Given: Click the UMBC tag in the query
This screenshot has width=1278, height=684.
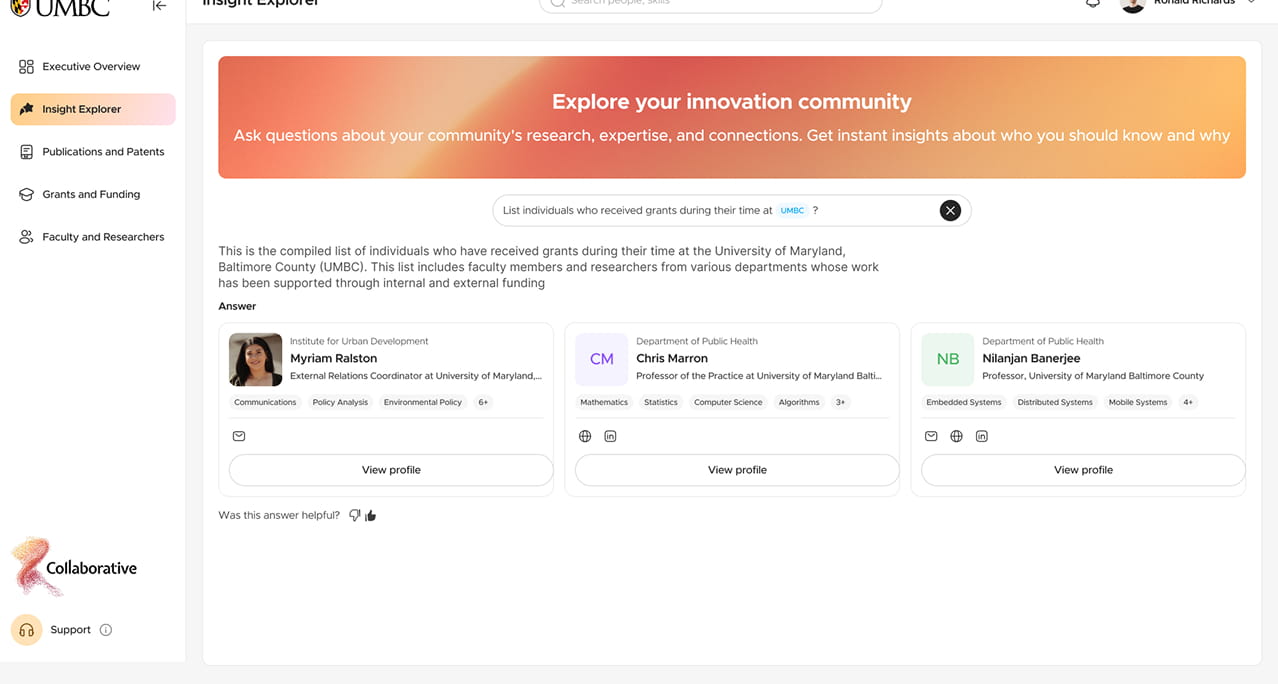Looking at the screenshot, I should point(792,211).
